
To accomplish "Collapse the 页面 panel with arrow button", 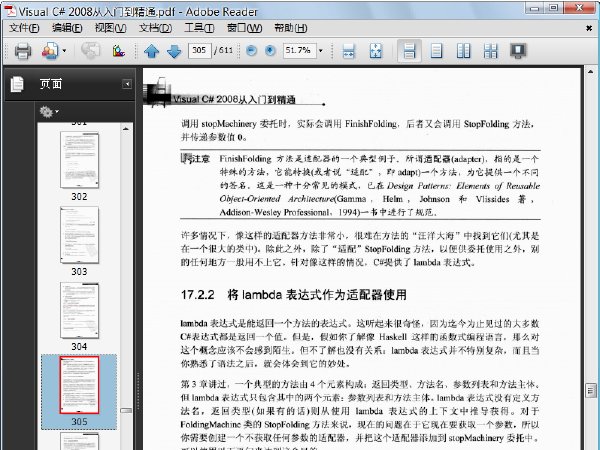I will coord(127,84).
